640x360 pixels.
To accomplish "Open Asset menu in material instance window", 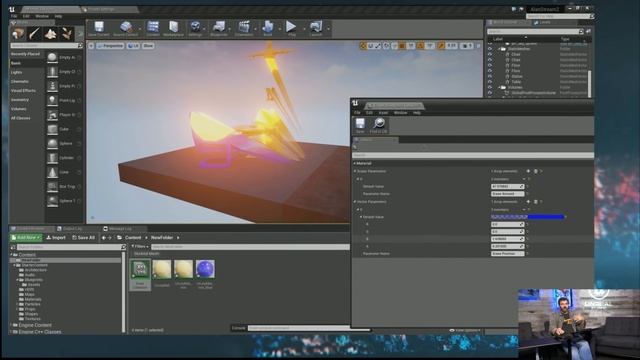I will (x=383, y=113).
